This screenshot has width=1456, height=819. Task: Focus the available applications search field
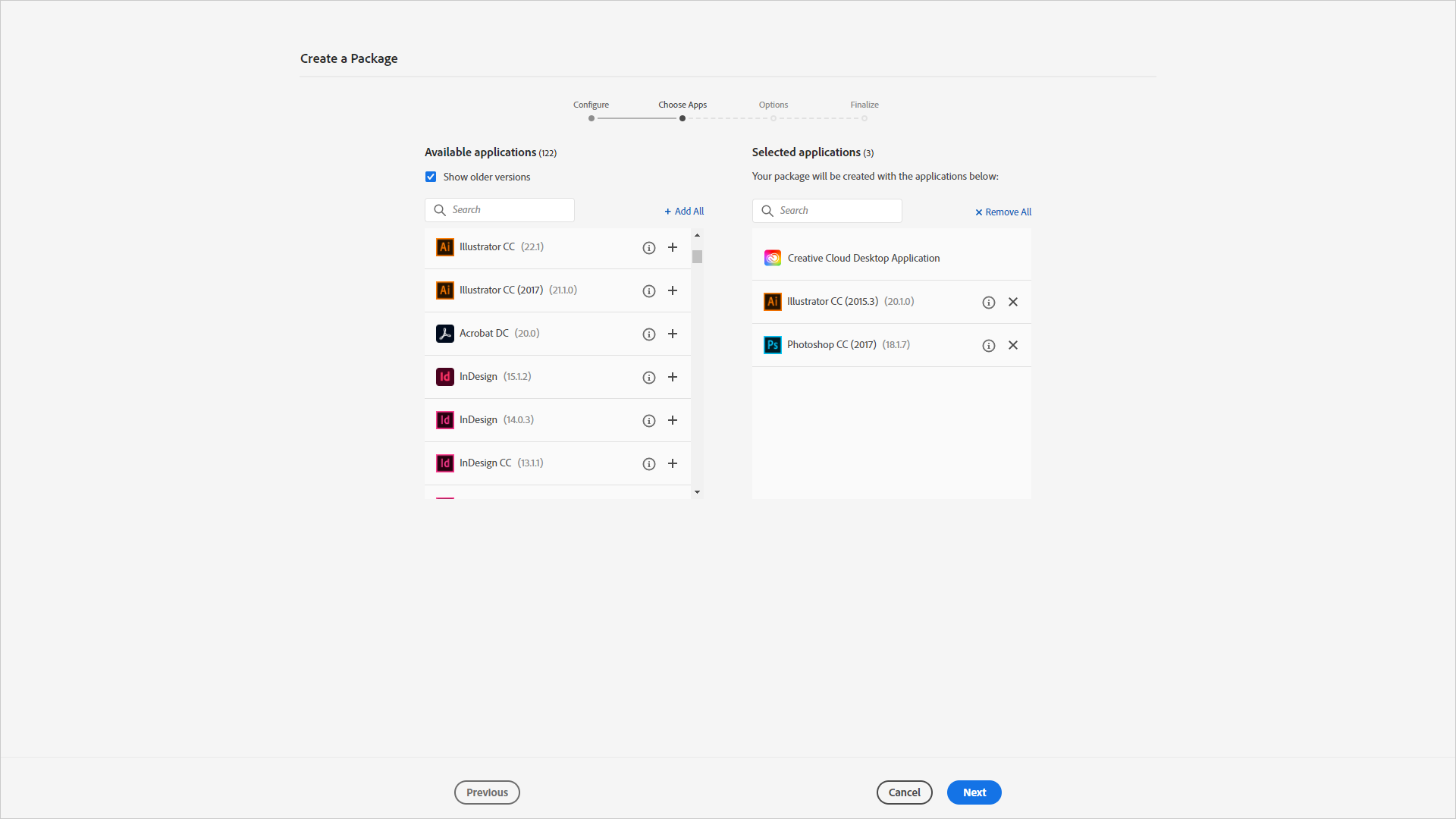click(500, 210)
